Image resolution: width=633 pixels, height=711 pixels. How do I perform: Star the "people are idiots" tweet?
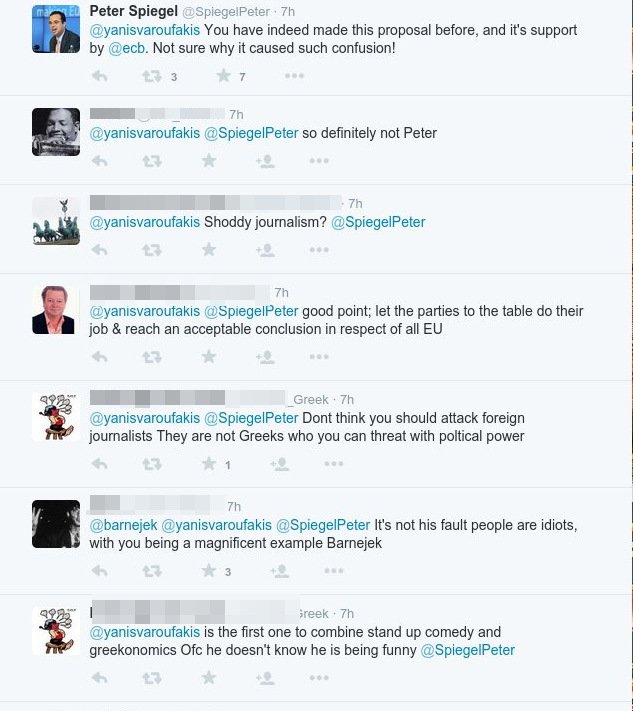click(x=209, y=572)
